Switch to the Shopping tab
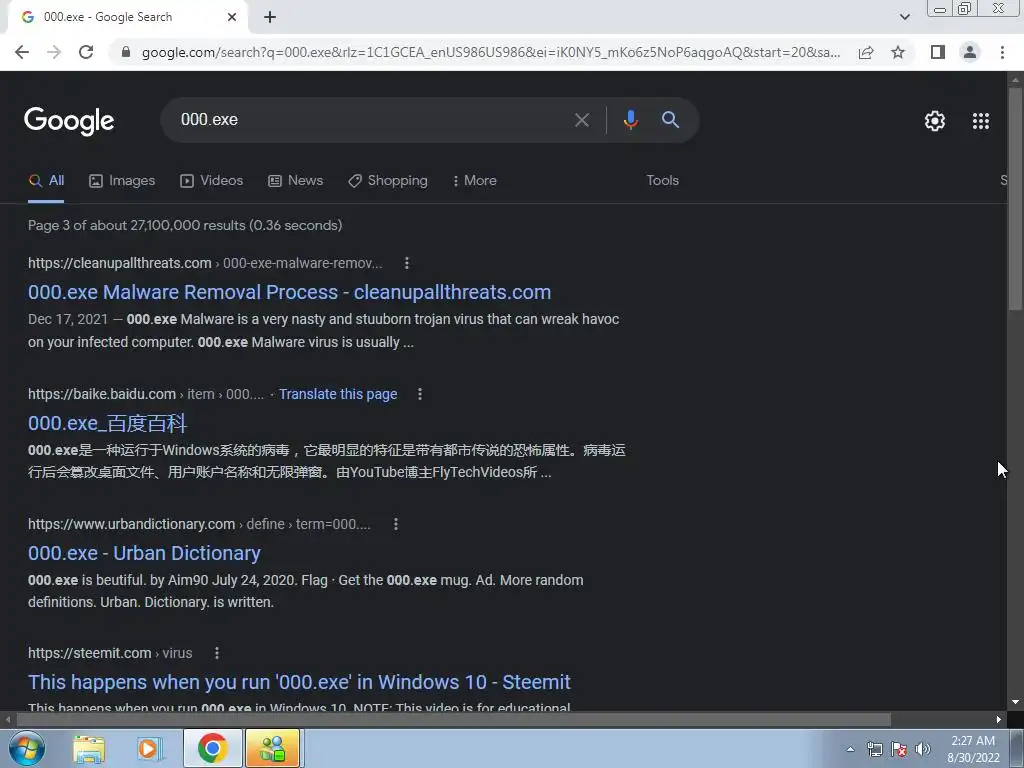1024x768 pixels. [x=388, y=181]
